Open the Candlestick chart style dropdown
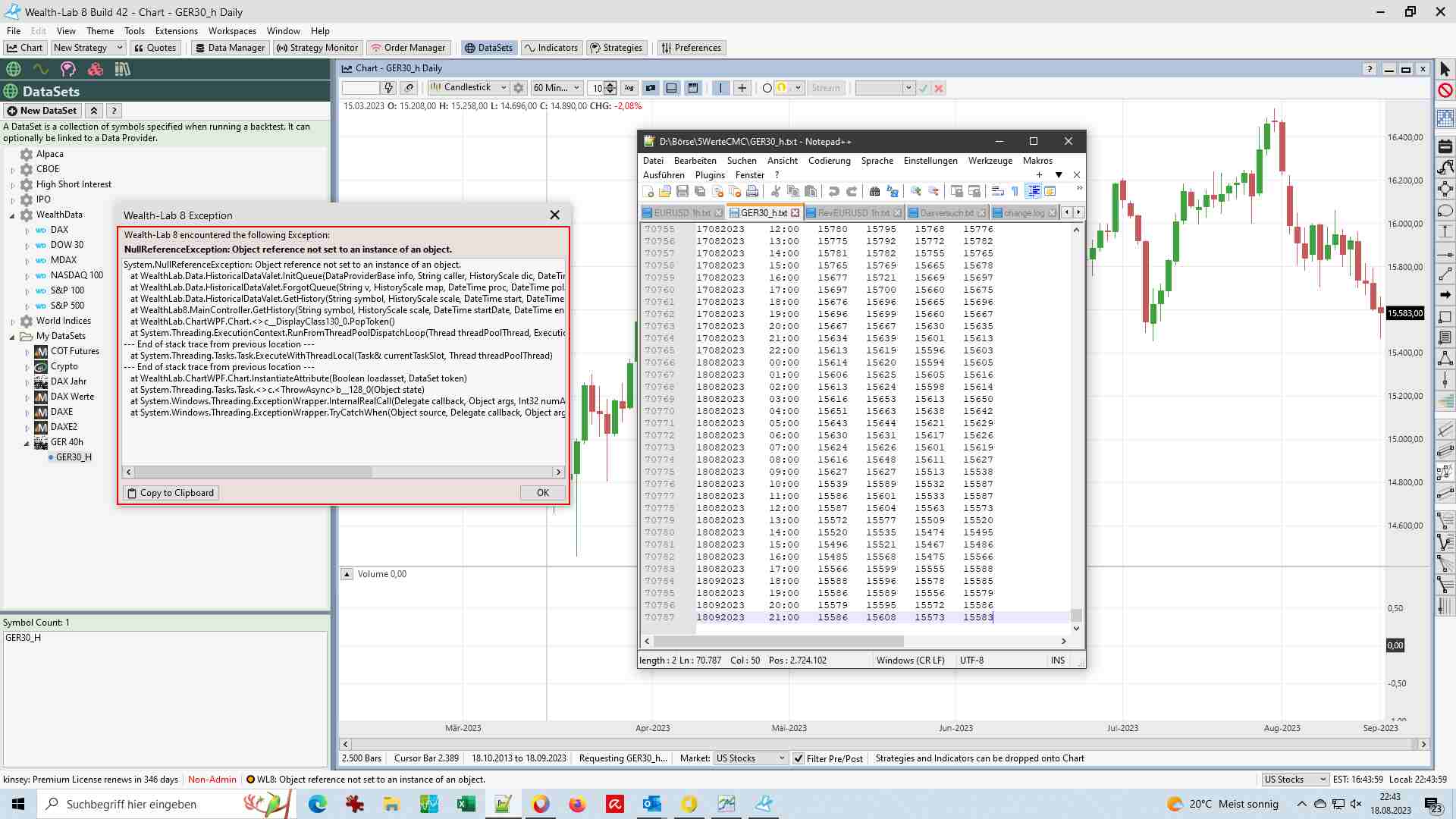The width and height of the screenshot is (1456, 819). coord(469,88)
